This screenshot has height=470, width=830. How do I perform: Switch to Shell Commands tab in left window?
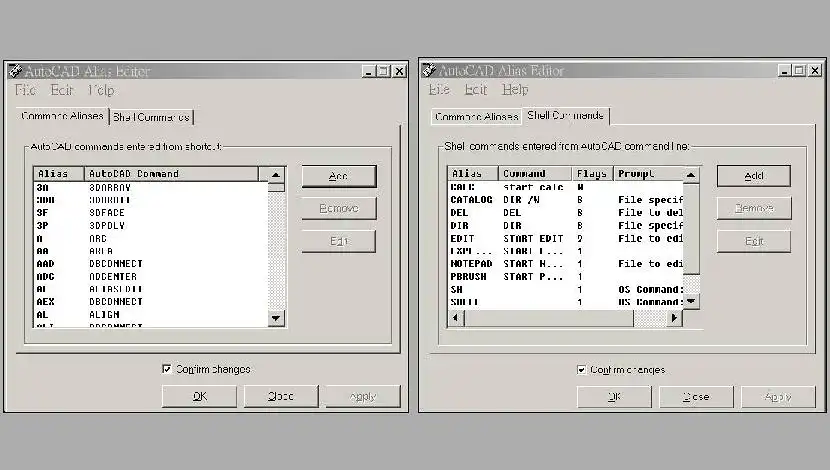click(151, 117)
